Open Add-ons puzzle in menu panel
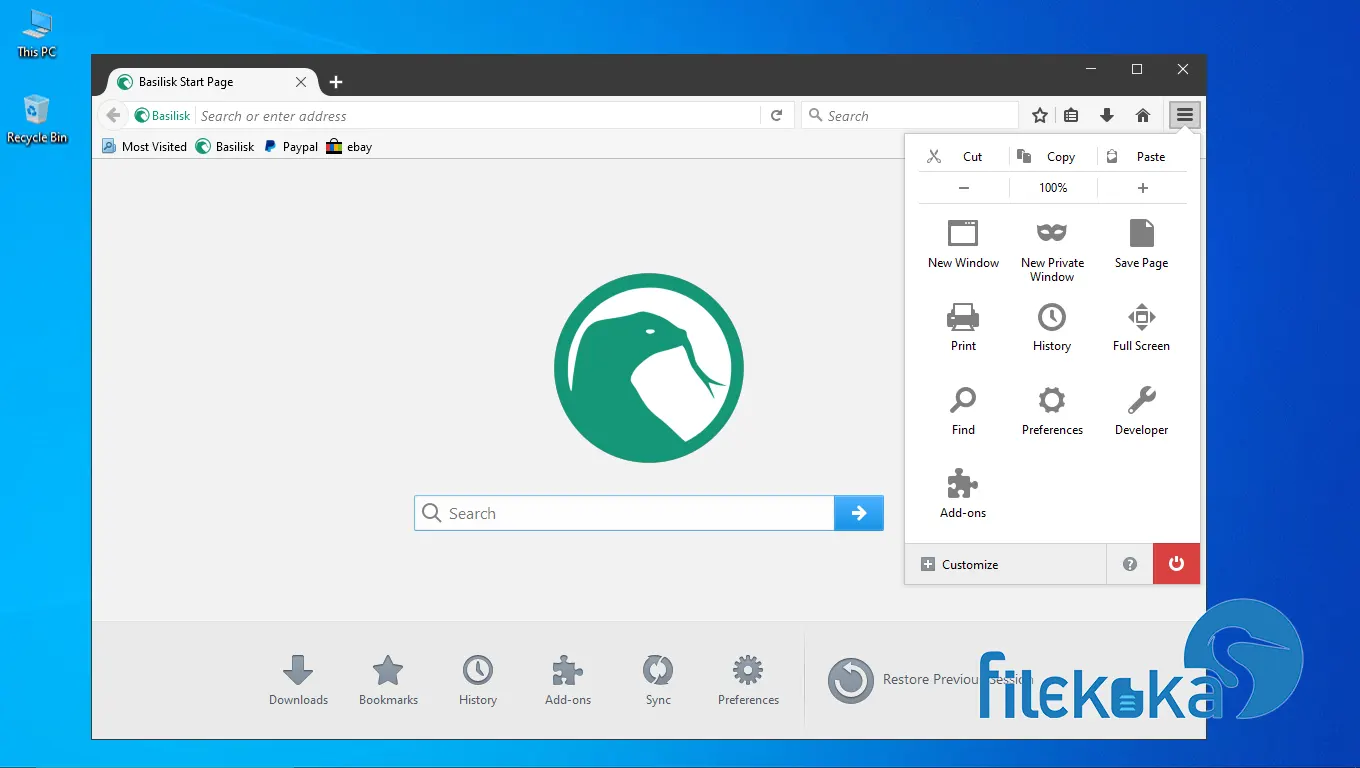This screenshot has width=1360, height=768. coord(963,494)
